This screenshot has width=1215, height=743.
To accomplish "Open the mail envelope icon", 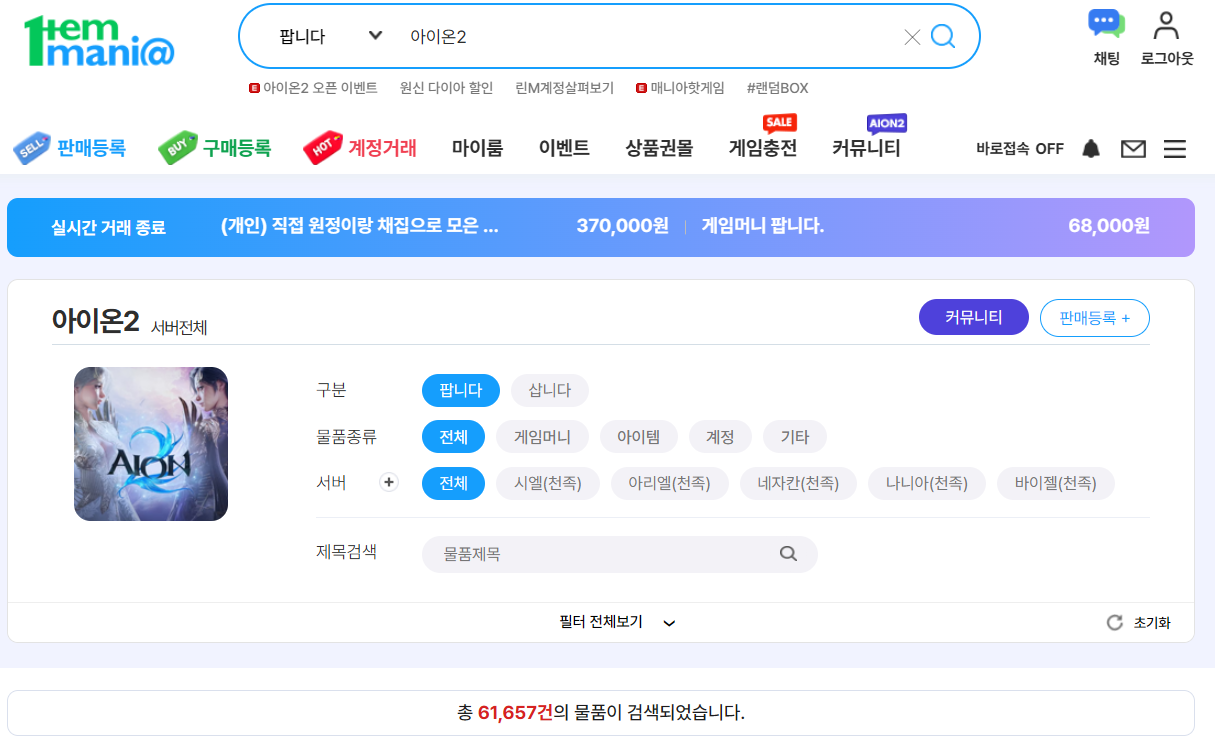I will coord(1133,149).
